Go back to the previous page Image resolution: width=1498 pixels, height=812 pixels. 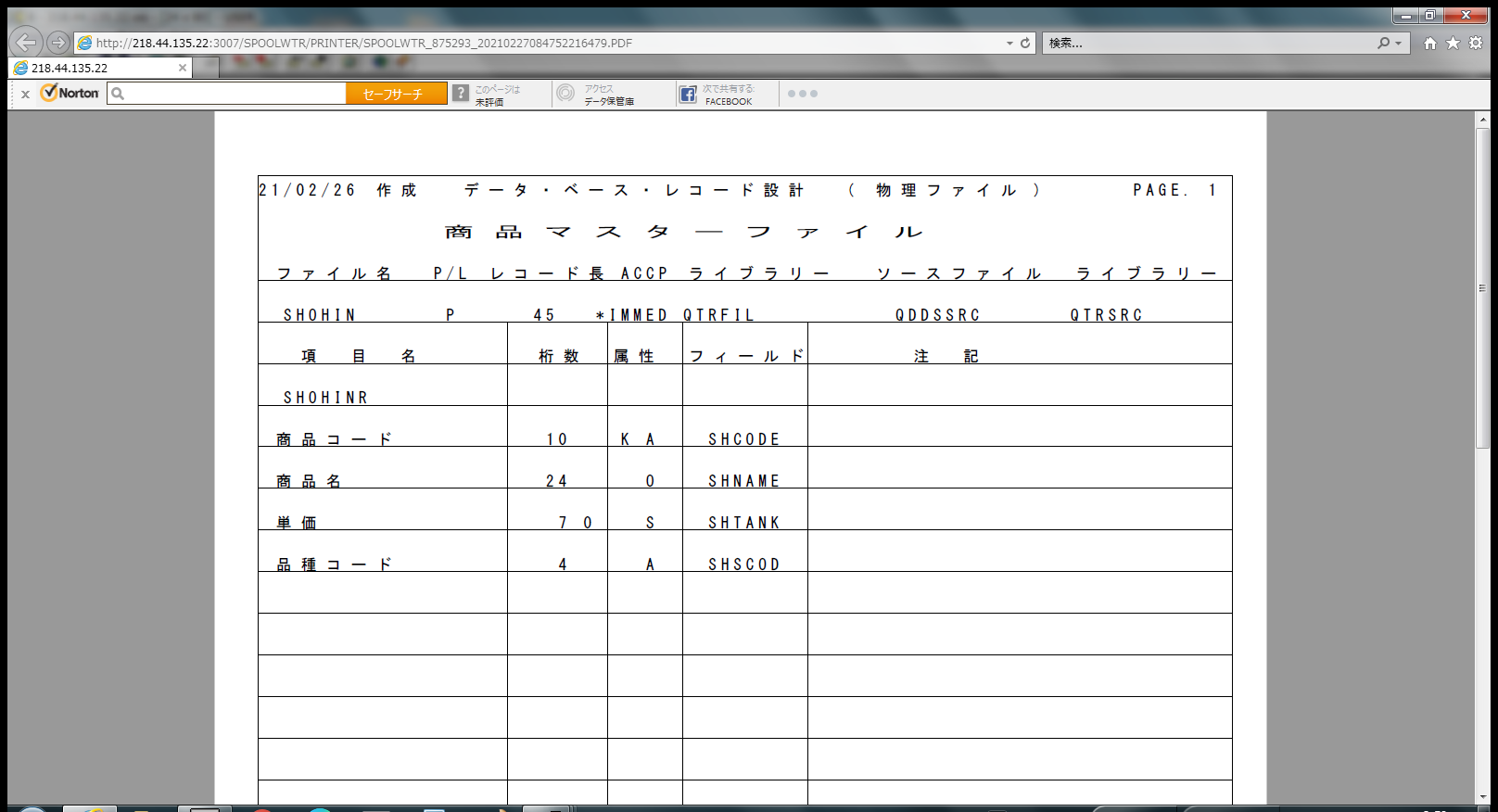26,43
